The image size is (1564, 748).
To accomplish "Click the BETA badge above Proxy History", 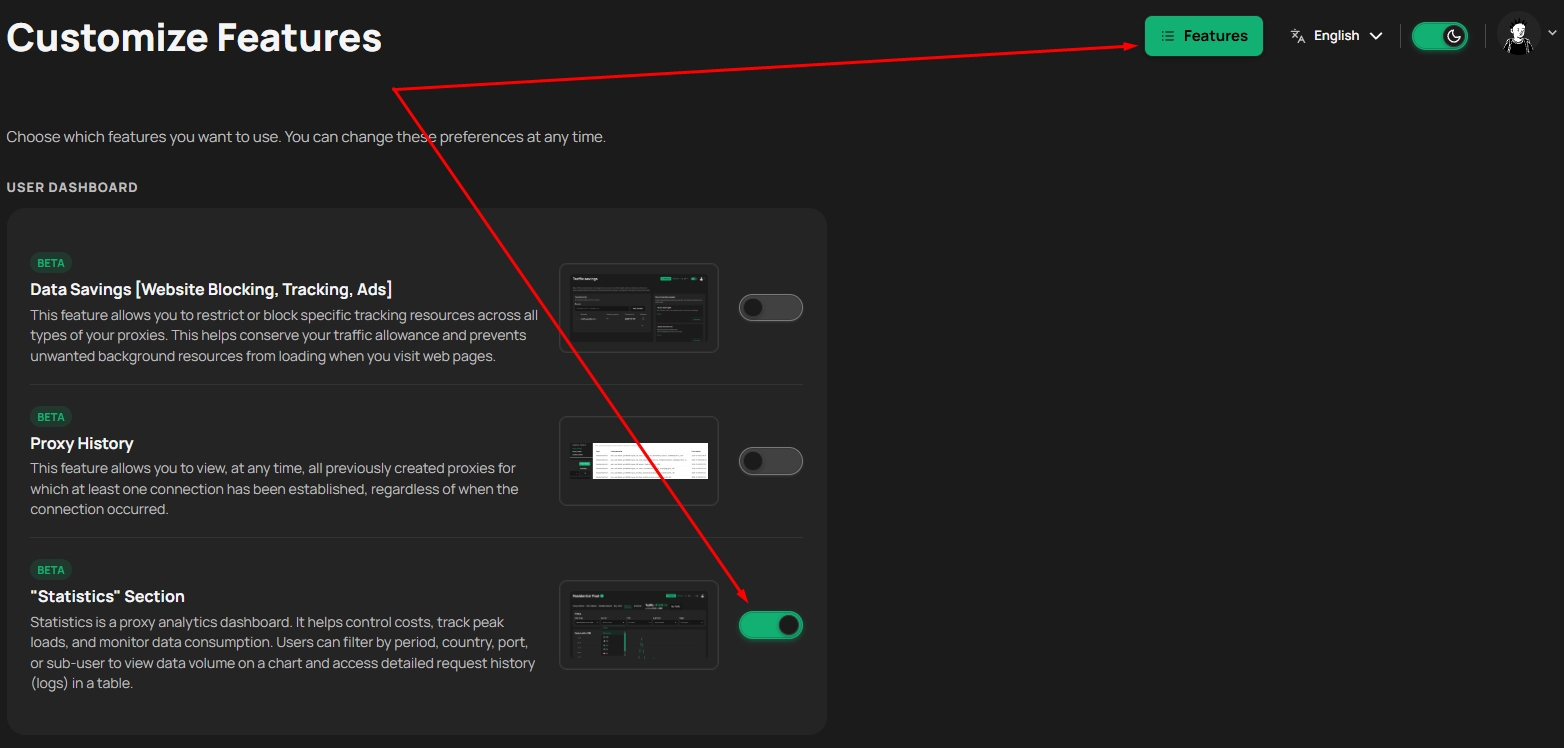I will coord(51,416).
